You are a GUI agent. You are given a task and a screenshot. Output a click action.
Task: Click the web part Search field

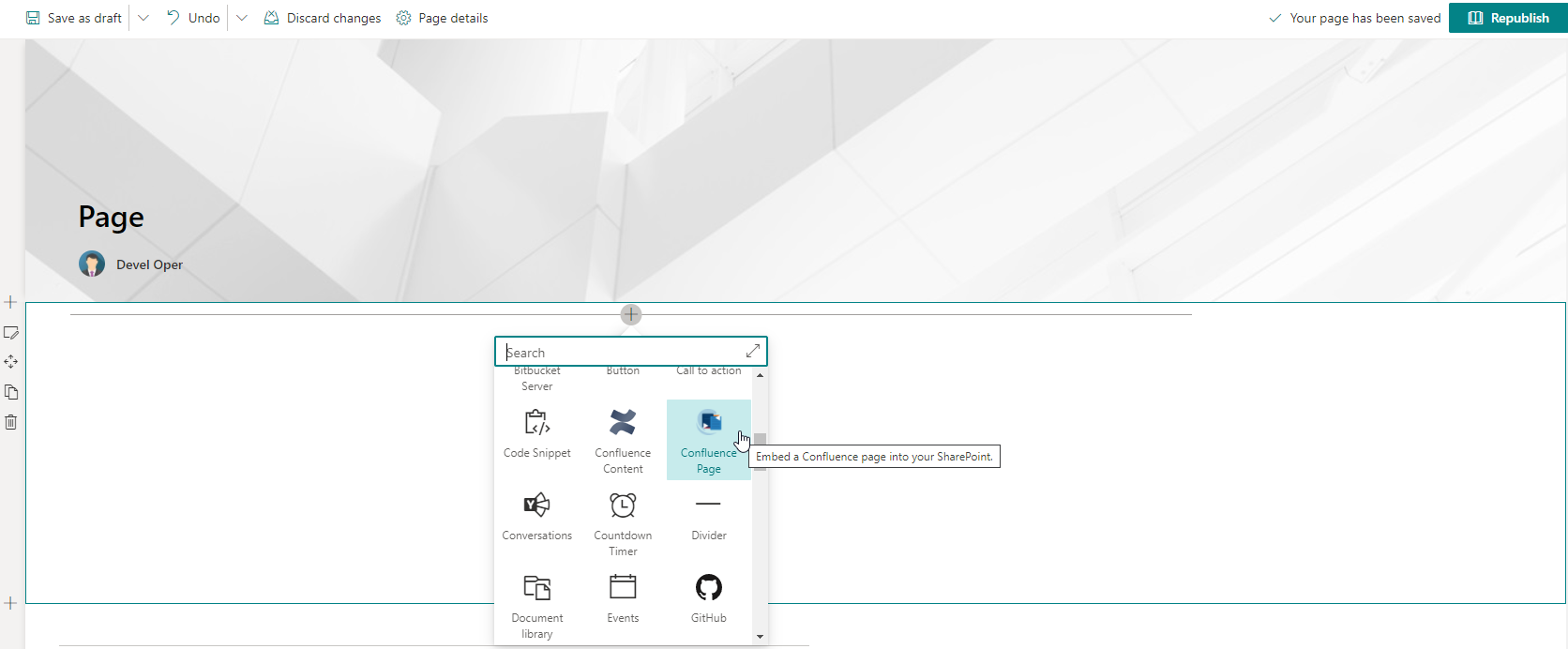tap(619, 353)
